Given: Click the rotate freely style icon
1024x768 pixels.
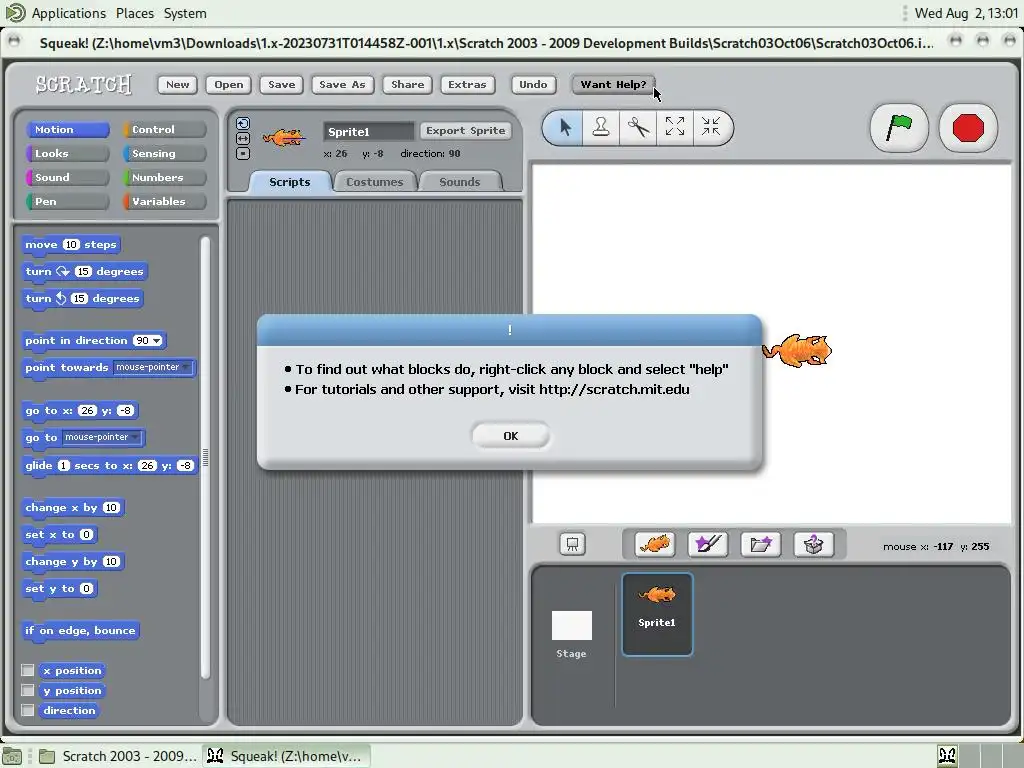Looking at the screenshot, I should [243, 123].
